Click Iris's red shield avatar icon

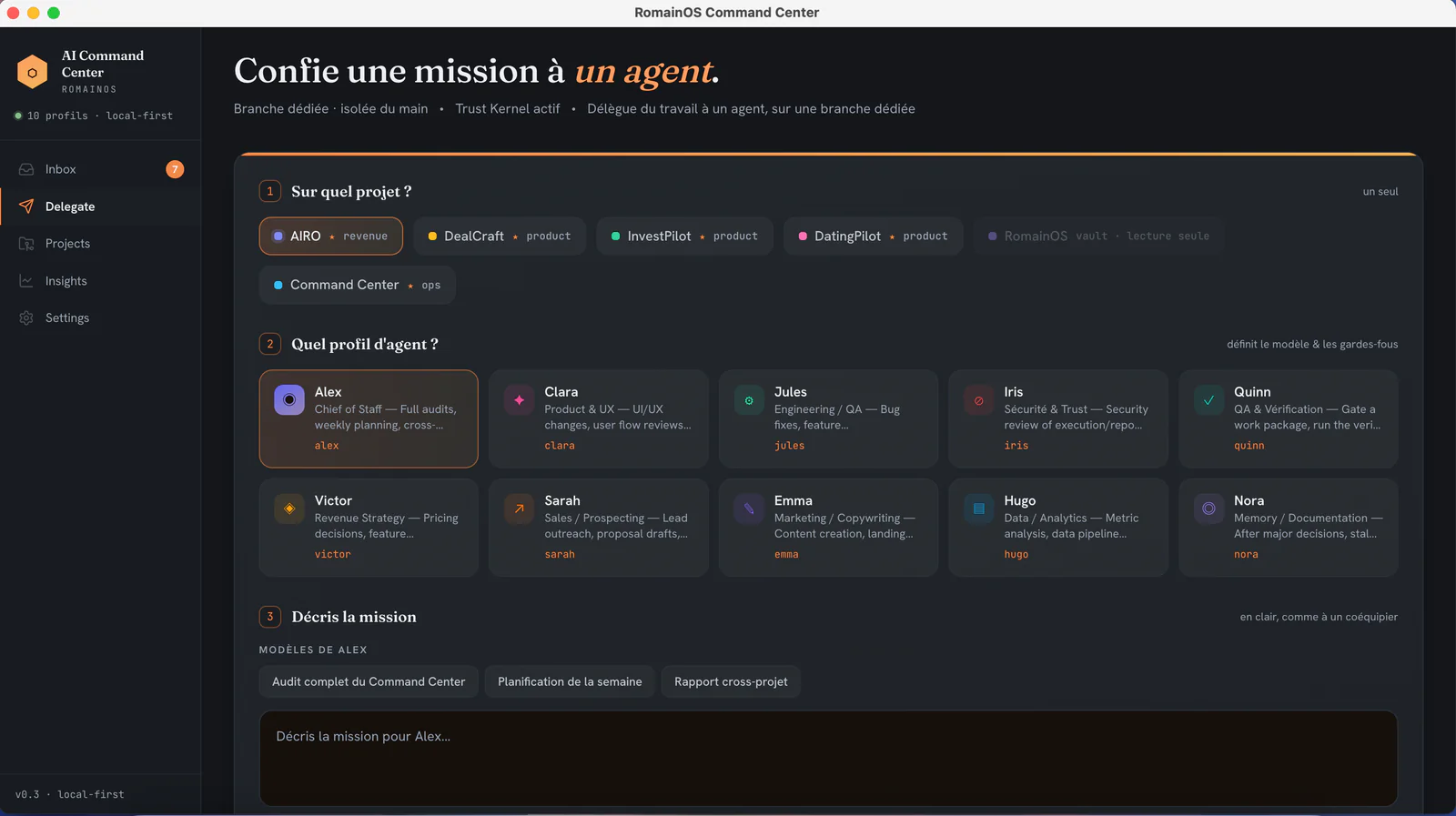[978, 399]
